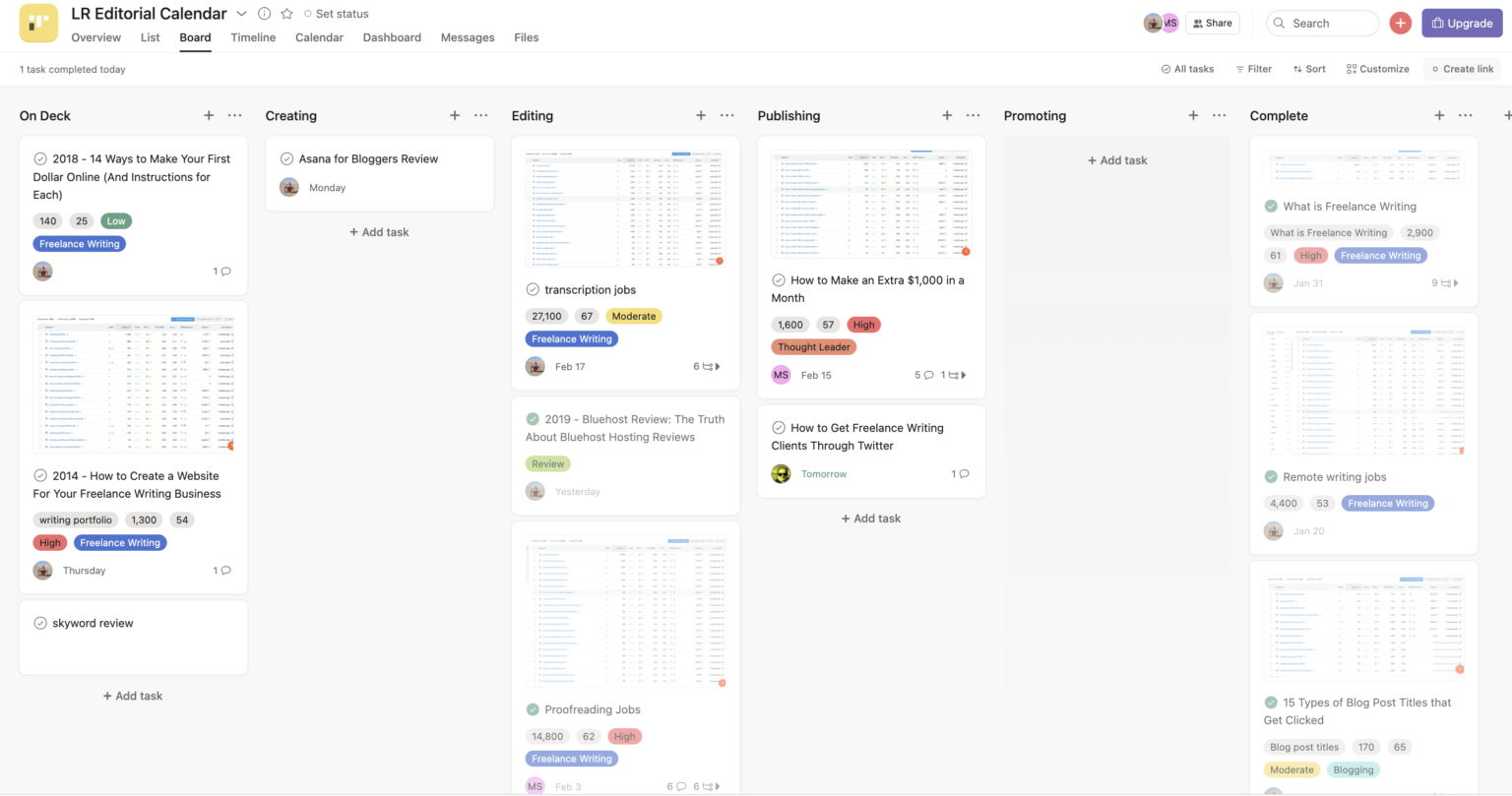Open Complete column more options
The image size is (1512, 796).
(x=1465, y=115)
